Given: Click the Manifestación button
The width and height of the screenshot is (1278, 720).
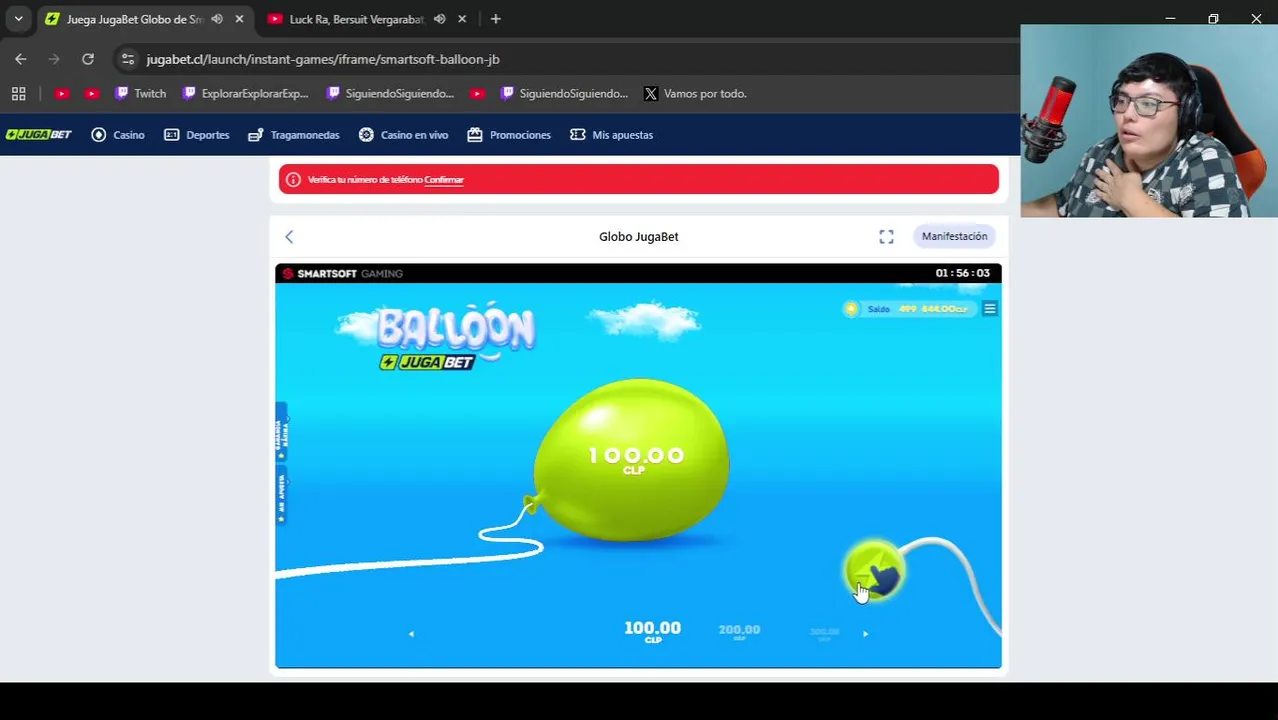Looking at the screenshot, I should click(x=954, y=236).
